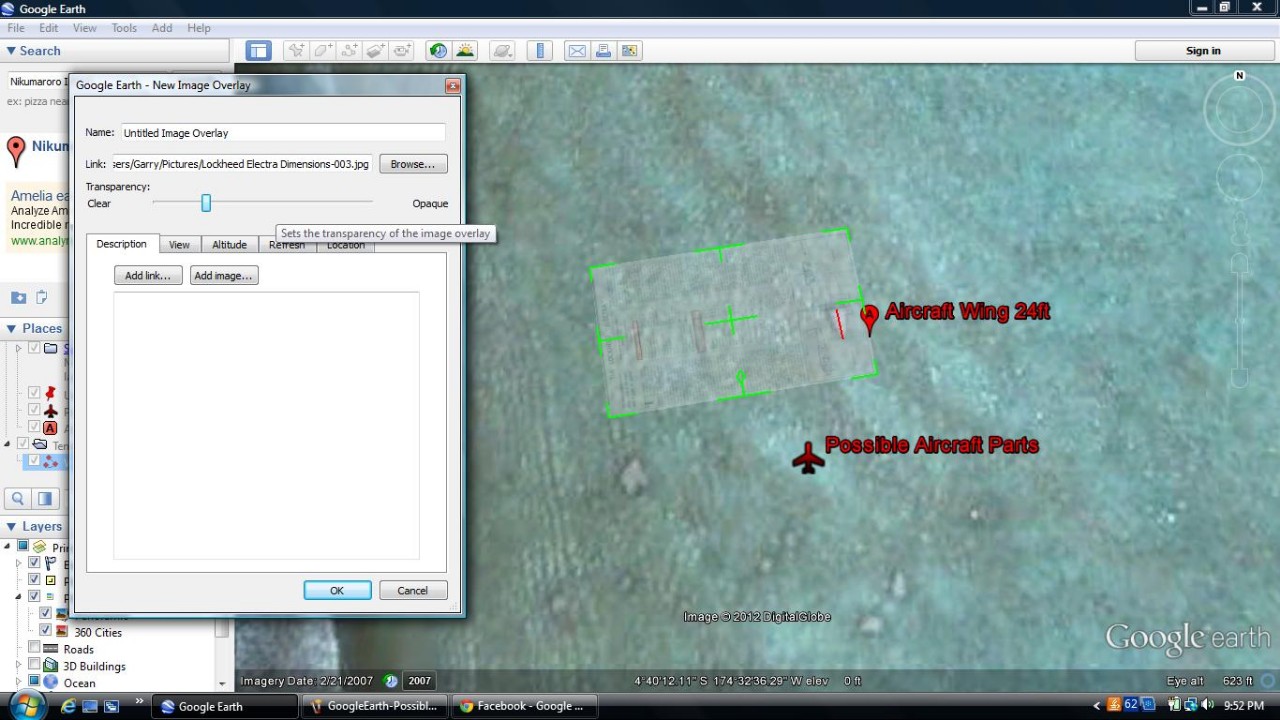
Task: Switch to the Altitude tab
Action: click(229, 245)
